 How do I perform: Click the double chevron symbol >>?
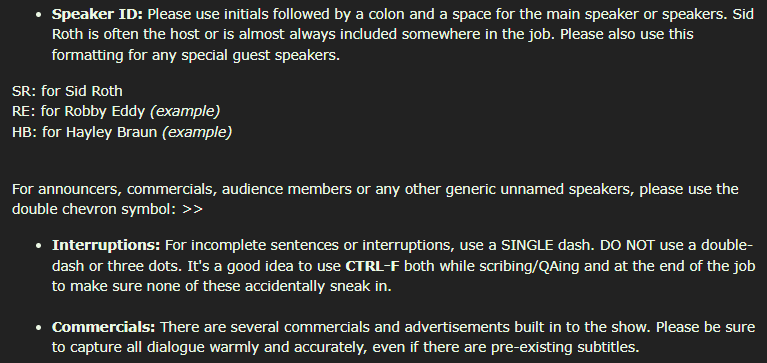click(x=192, y=209)
